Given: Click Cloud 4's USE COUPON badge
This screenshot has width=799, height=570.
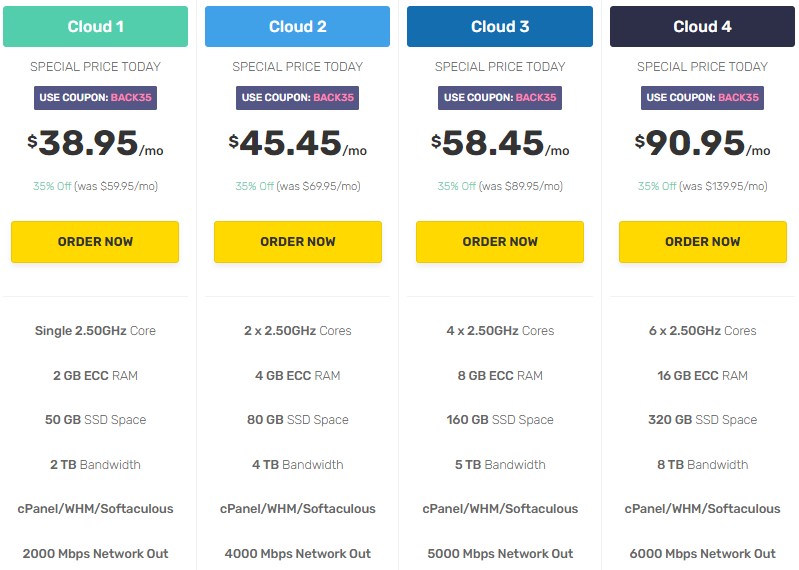Looking at the screenshot, I should 702,98.
